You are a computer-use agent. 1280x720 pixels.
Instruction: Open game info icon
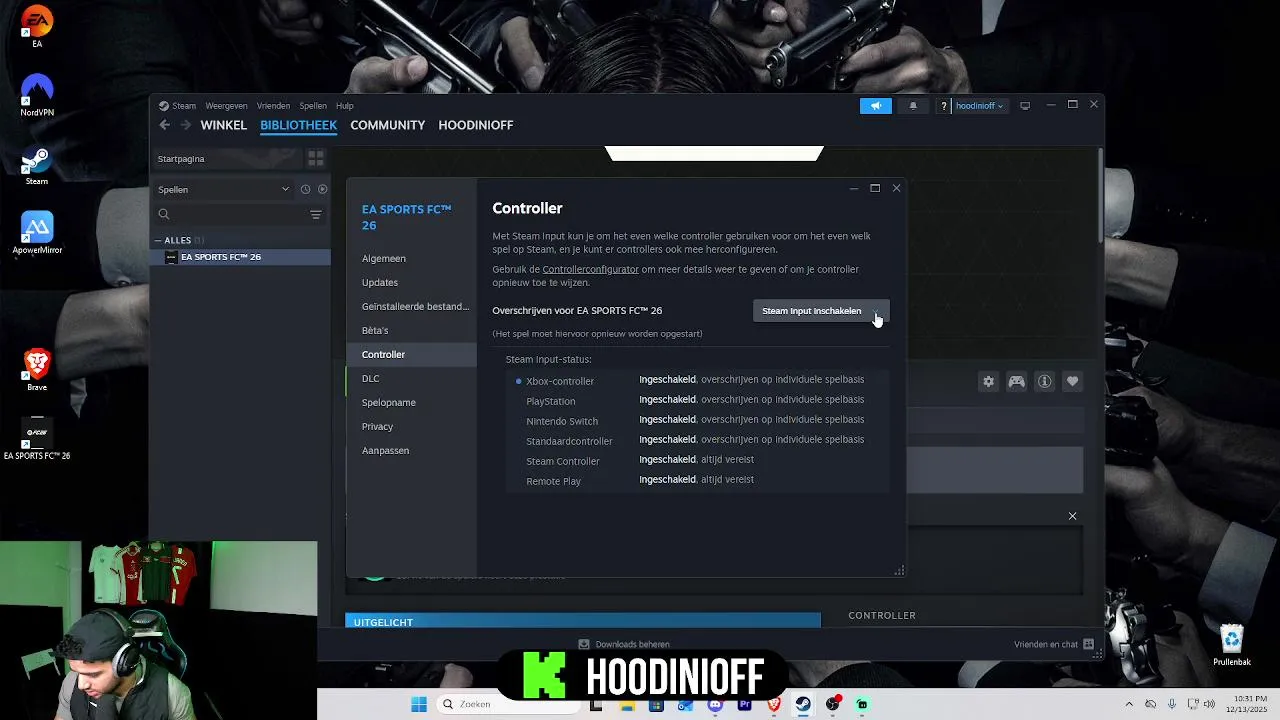tap(1044, 381)
